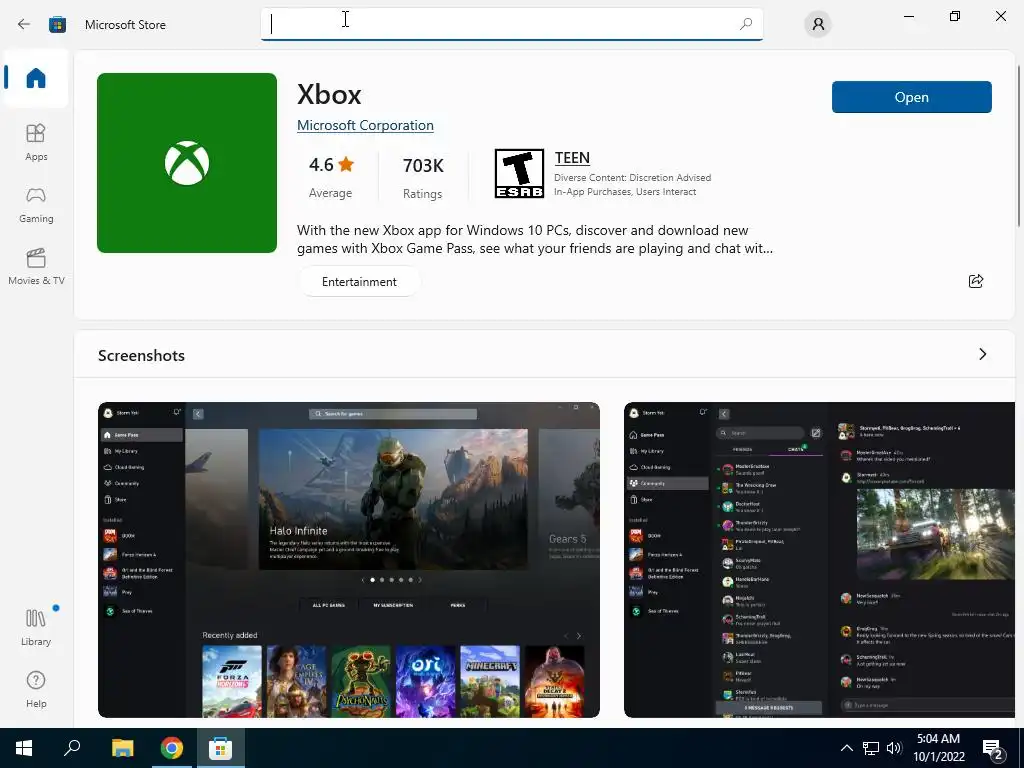The width and height of the screenshot is (1024, 768).
Task: Open the Gaming section
Action: tap(36, 204)
